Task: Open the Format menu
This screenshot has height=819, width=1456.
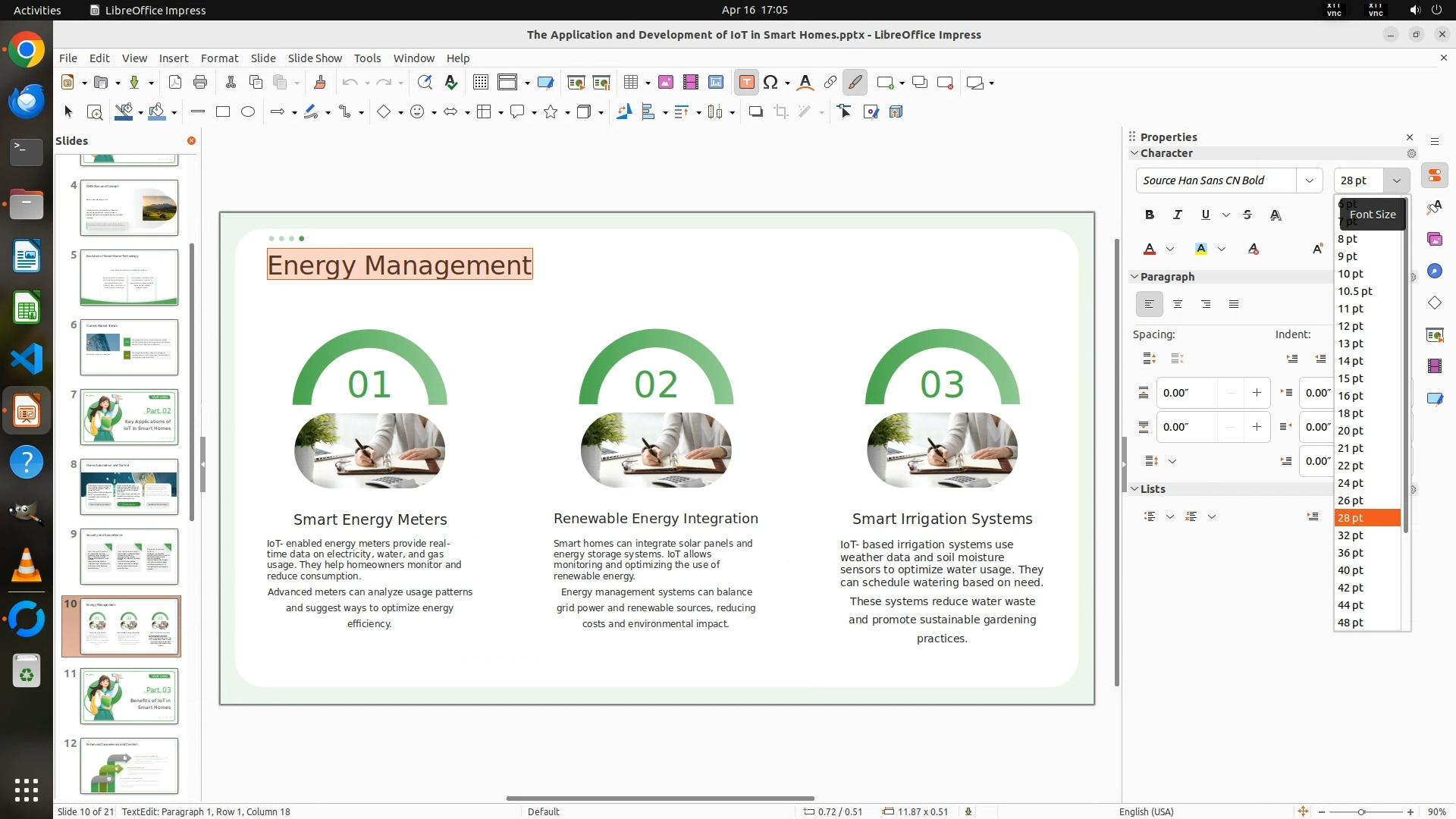Action: [x=219, y=58]
